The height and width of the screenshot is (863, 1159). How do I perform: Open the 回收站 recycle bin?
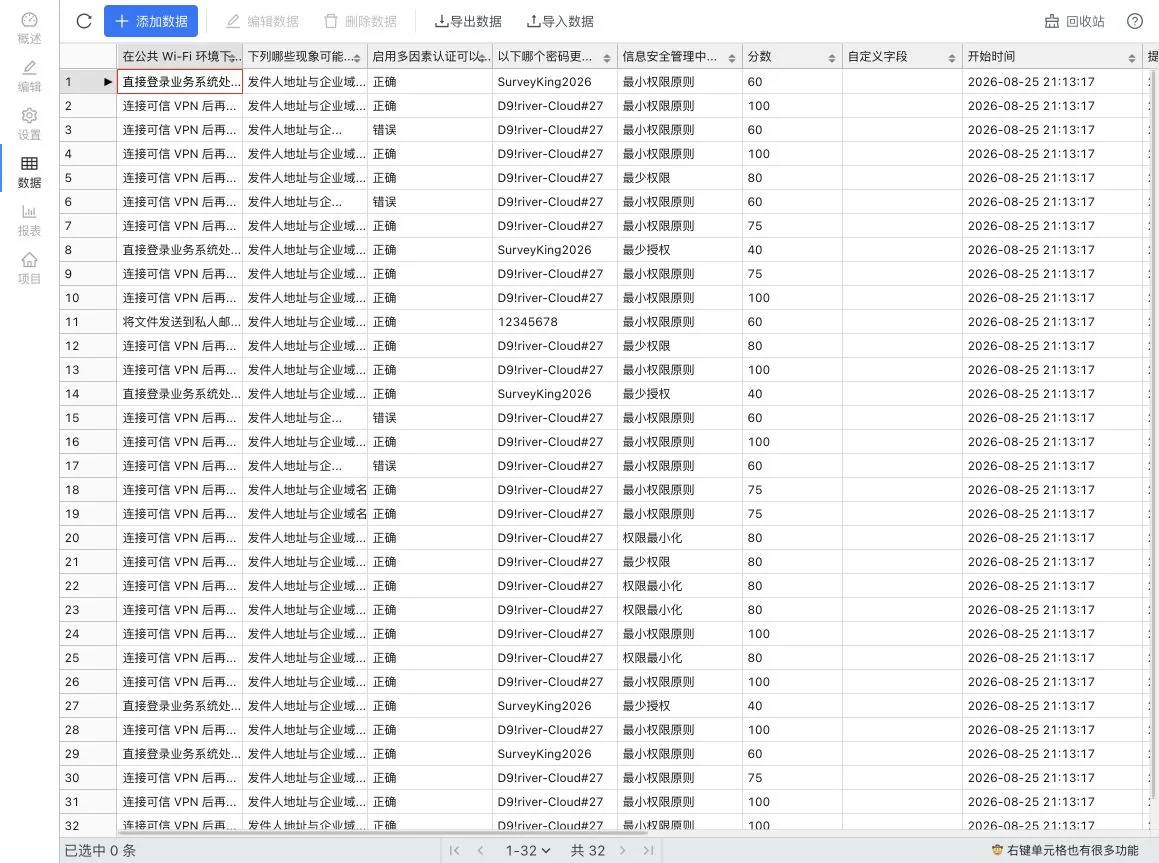(x=1074, y=21)
